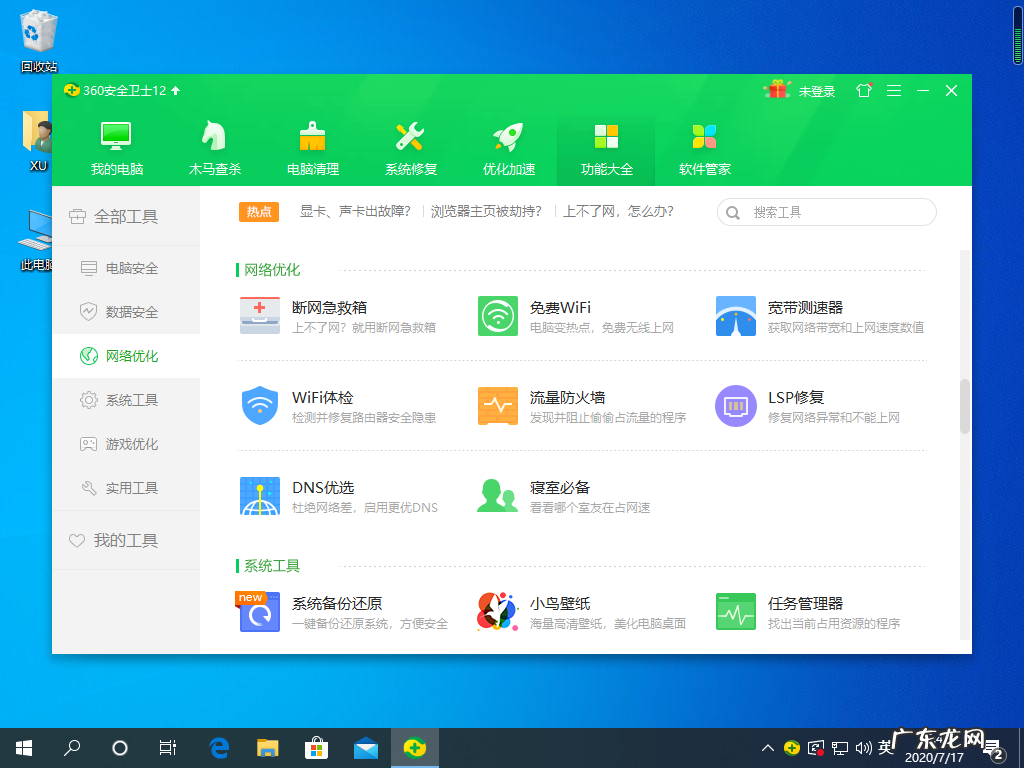The image size is (1024, 768).
Task: Select 系统工具 in the sidebar
Action: coord(128,399)
